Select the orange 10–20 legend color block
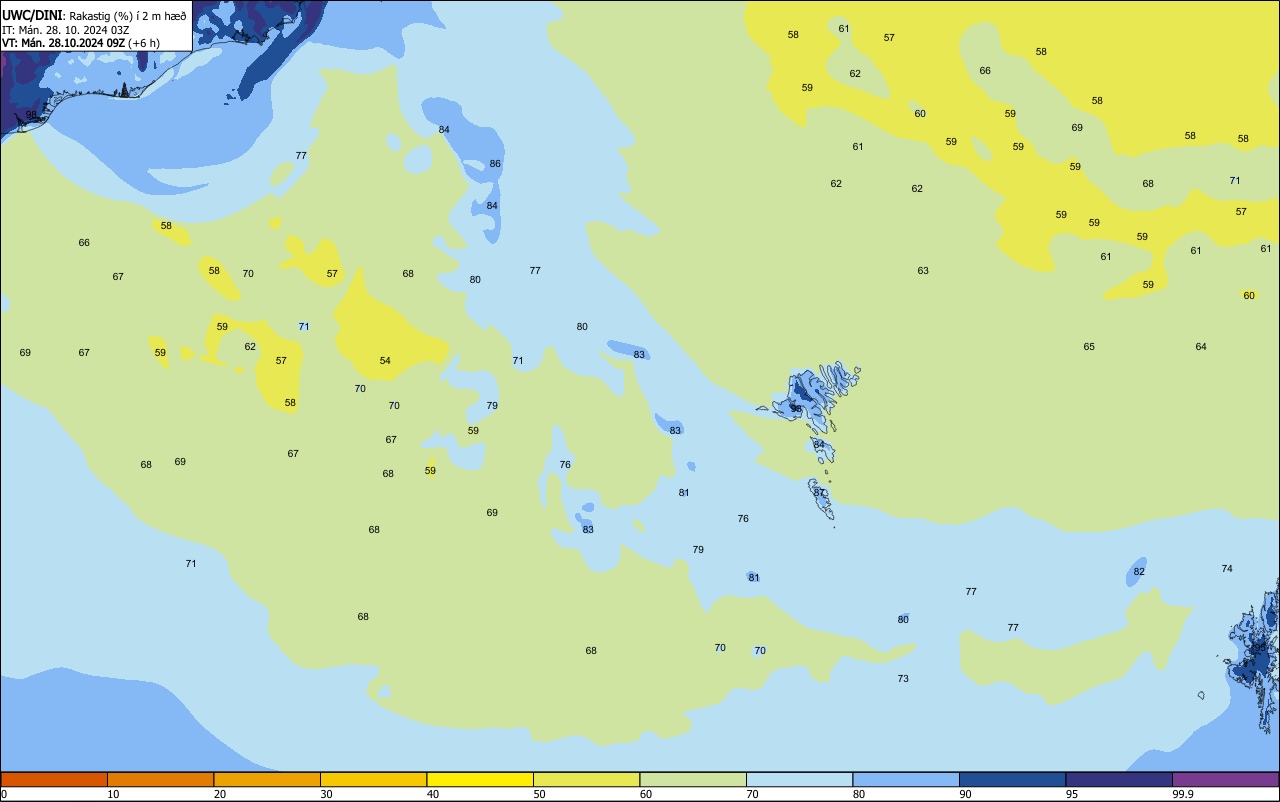 pyautogui.click(x=160, y=779)
